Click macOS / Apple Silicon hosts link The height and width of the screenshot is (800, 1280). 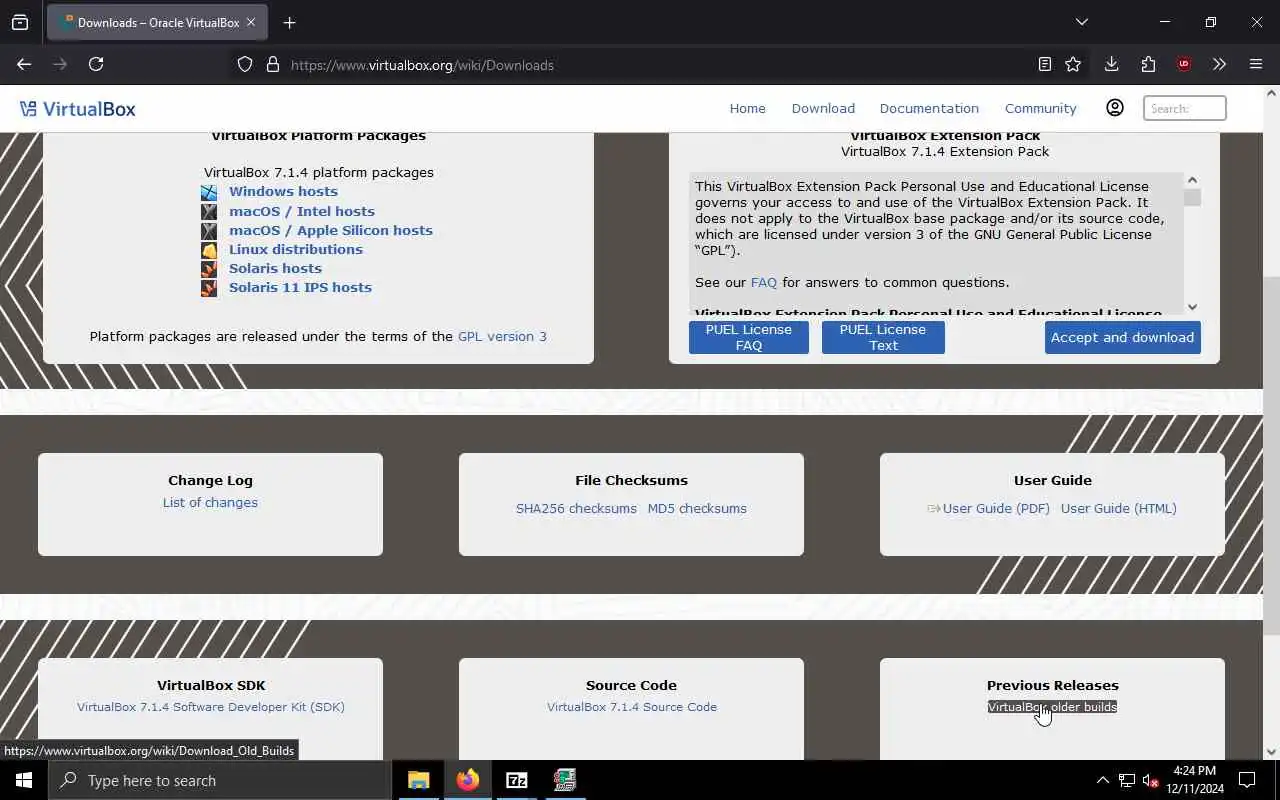pos(331,230)
